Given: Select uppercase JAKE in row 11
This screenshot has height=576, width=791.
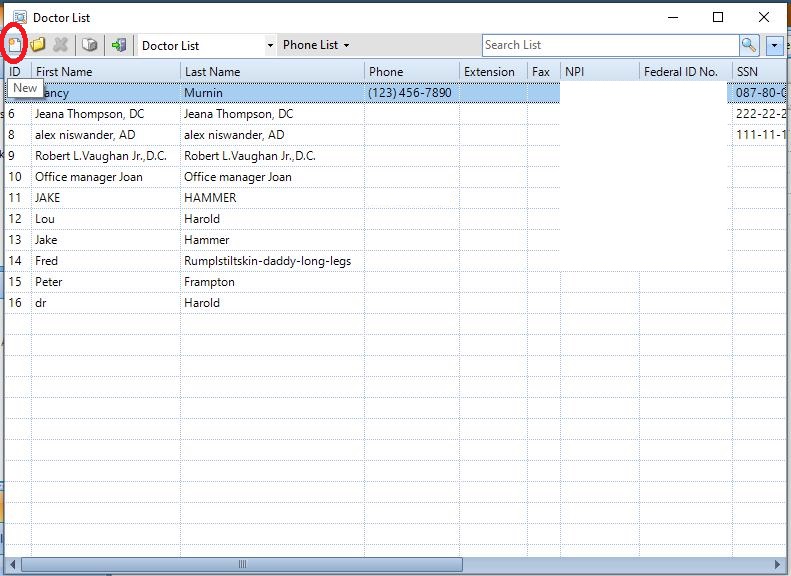Looking at the screenshot, I should coord(106,198).
